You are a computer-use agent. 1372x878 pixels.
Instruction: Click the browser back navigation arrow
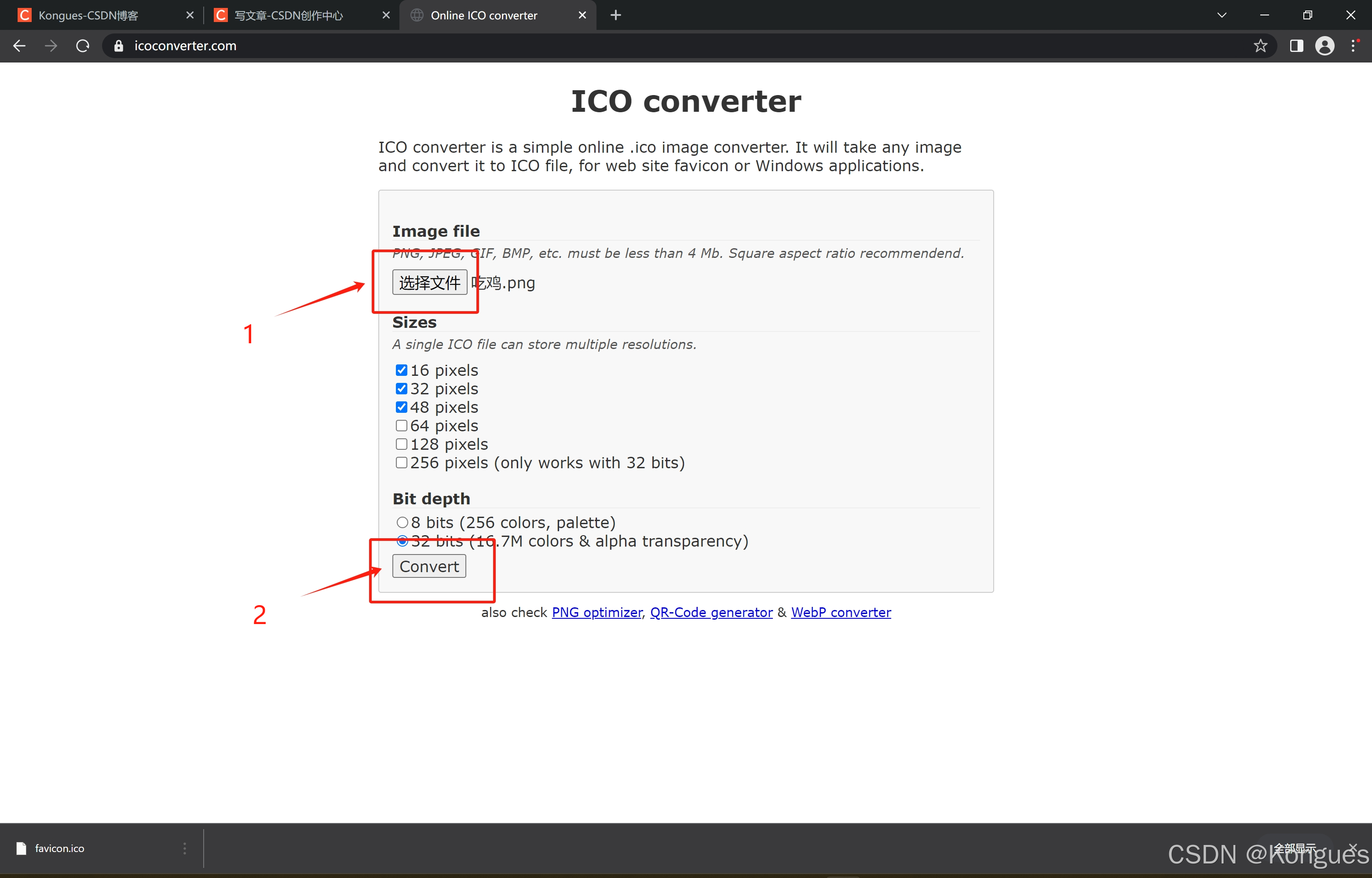pyautogui.click(x=19, y=46)
